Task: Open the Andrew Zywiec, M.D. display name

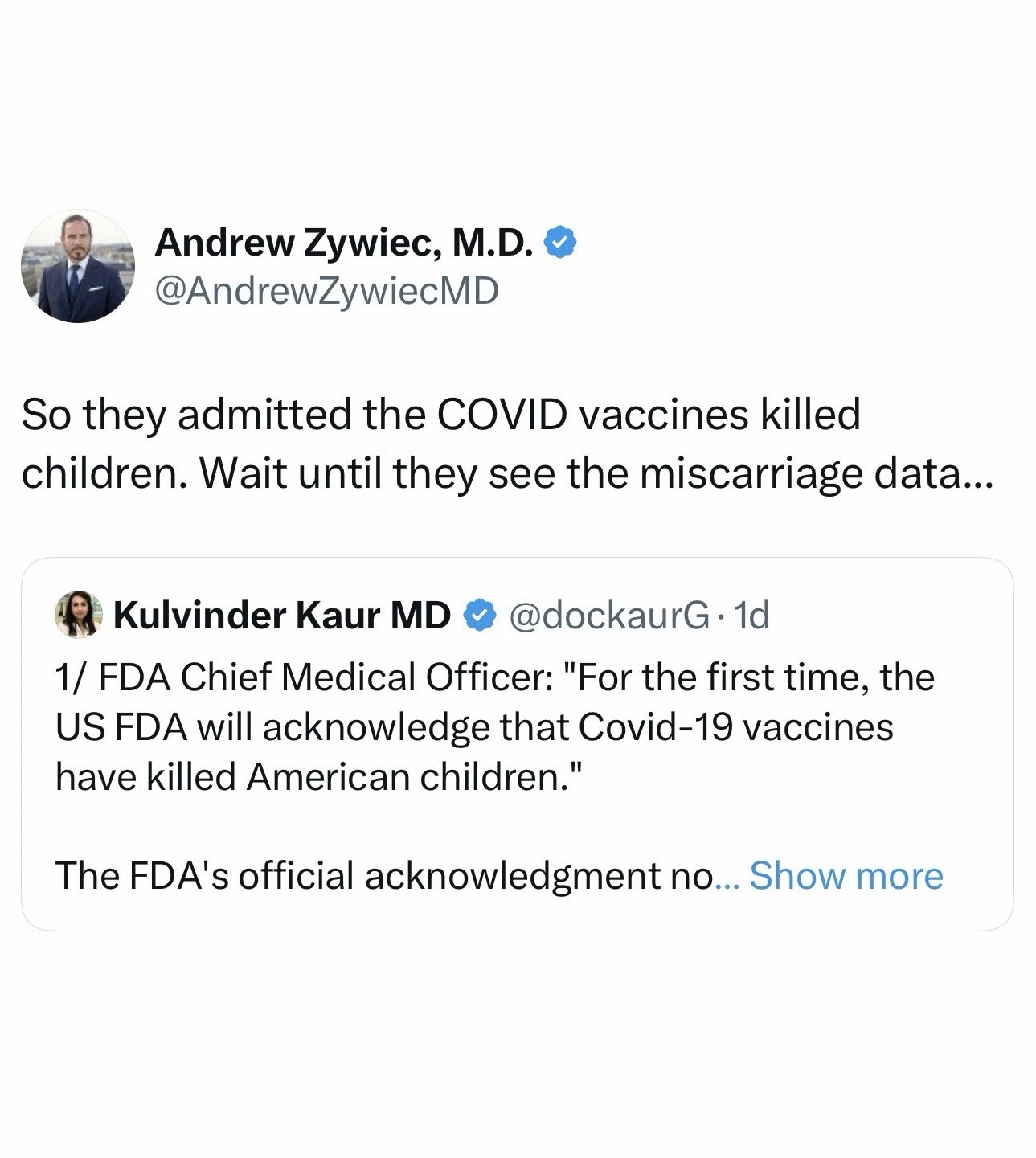Action: [344, 242]
